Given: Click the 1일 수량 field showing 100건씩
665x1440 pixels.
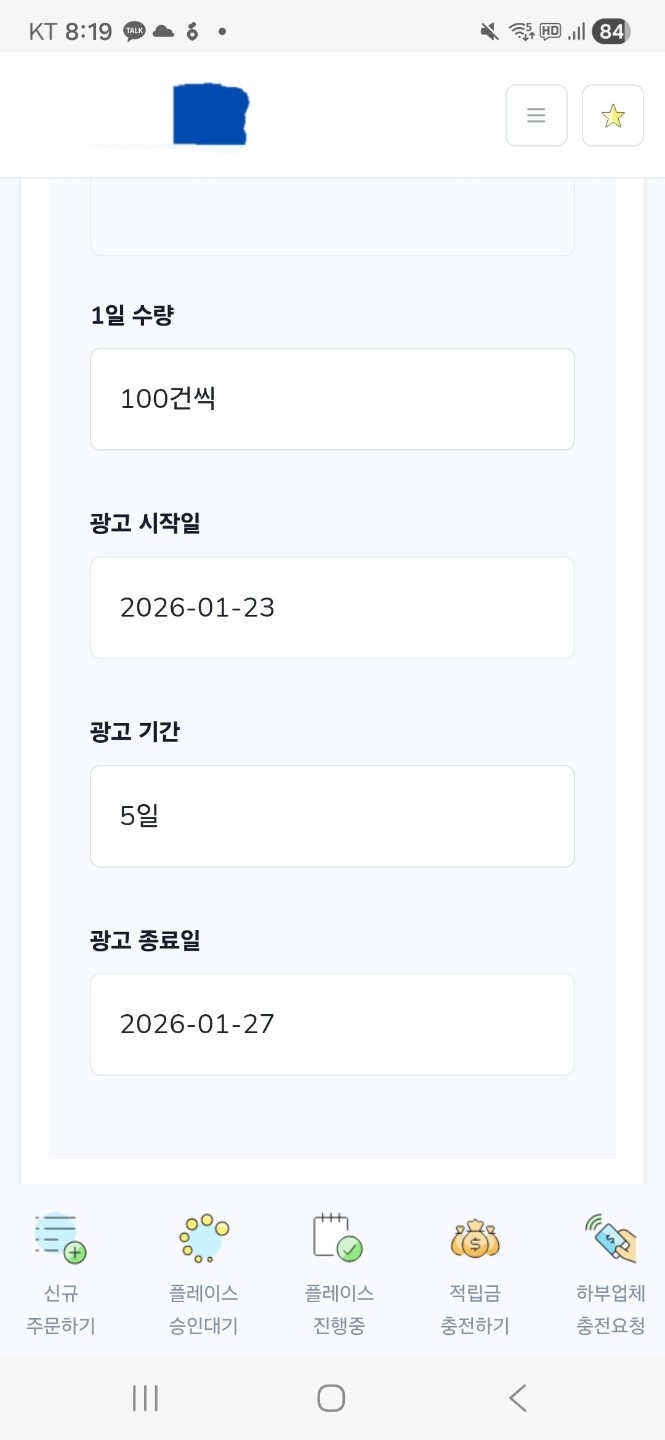Looking at the screenshot, I should point(332,398).
